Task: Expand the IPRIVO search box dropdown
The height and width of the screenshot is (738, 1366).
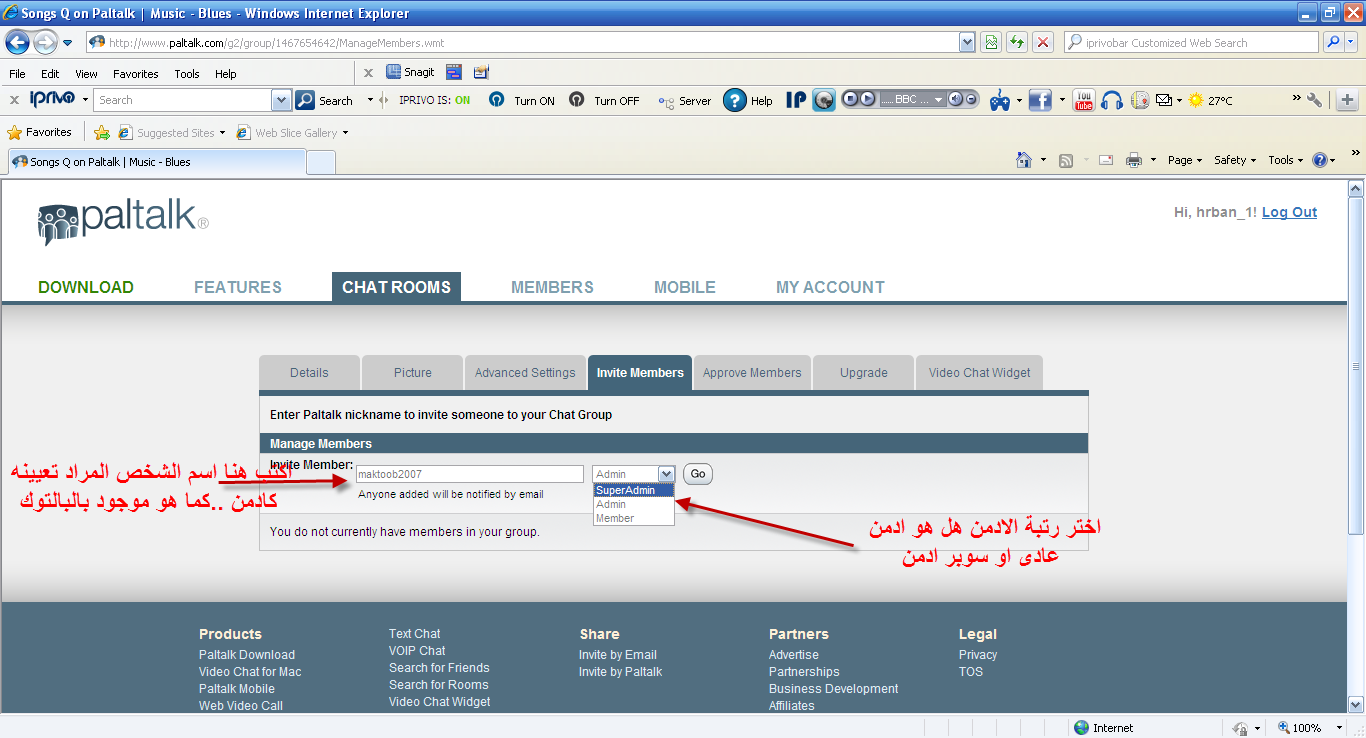Action: point(281,100)
